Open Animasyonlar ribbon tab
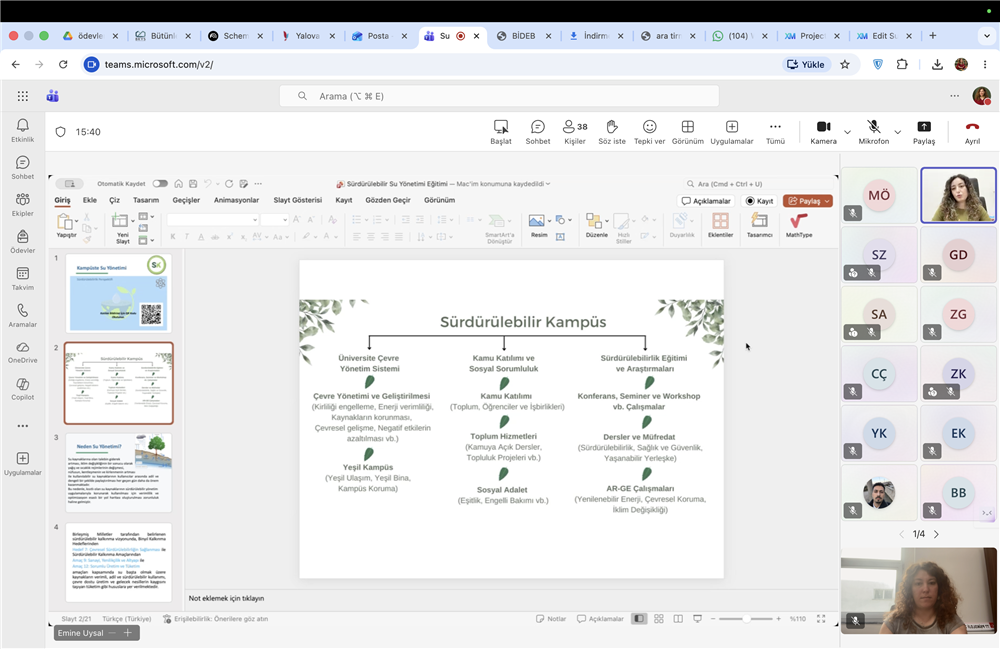 [237, 200]
